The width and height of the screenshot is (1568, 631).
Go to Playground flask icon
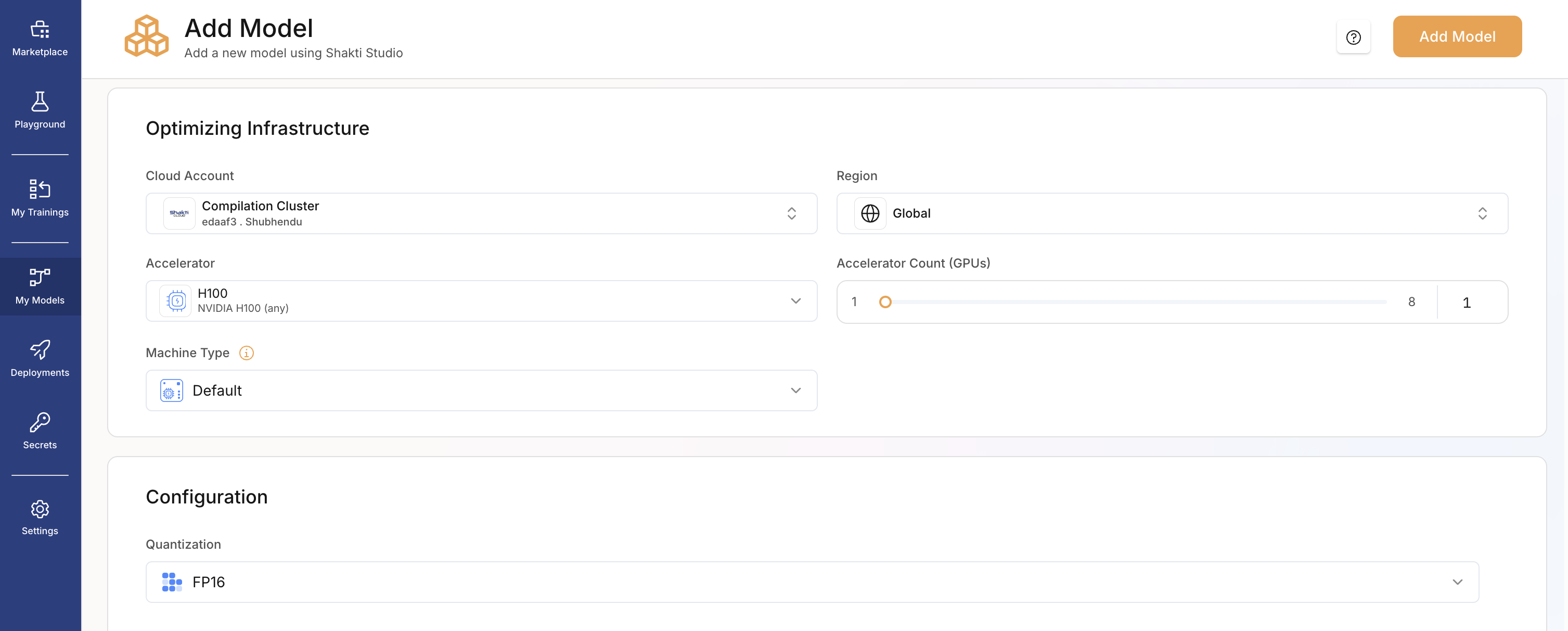click(x=40, y=102)
